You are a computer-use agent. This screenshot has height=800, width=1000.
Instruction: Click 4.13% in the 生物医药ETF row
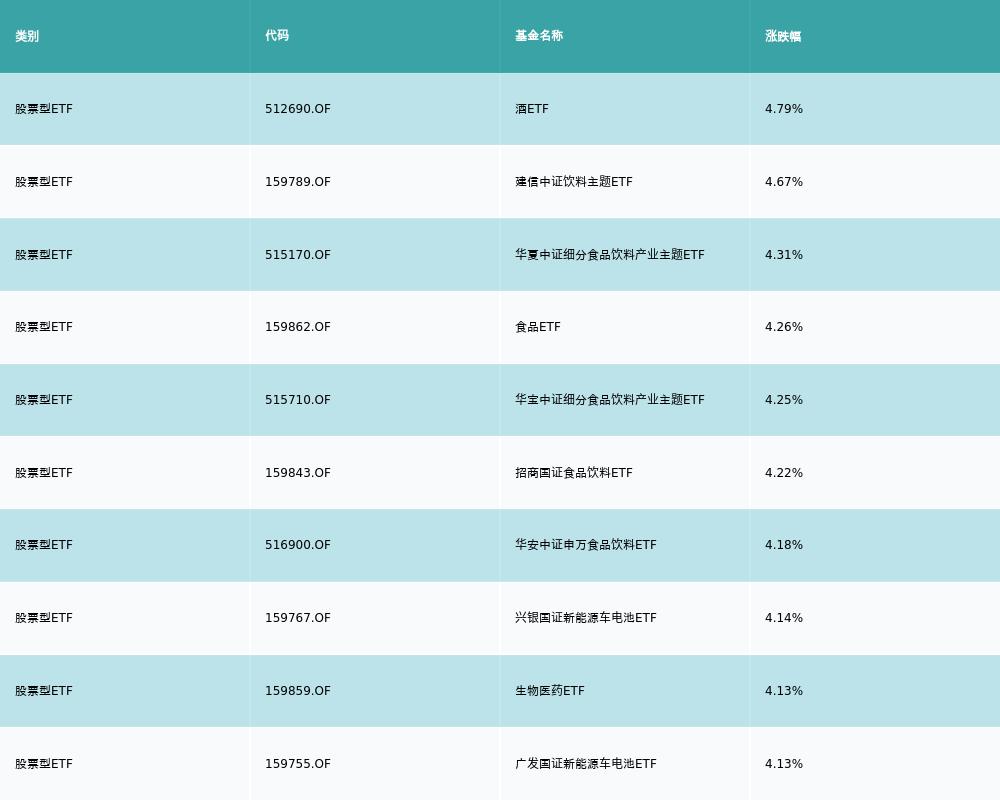(784, 691)
